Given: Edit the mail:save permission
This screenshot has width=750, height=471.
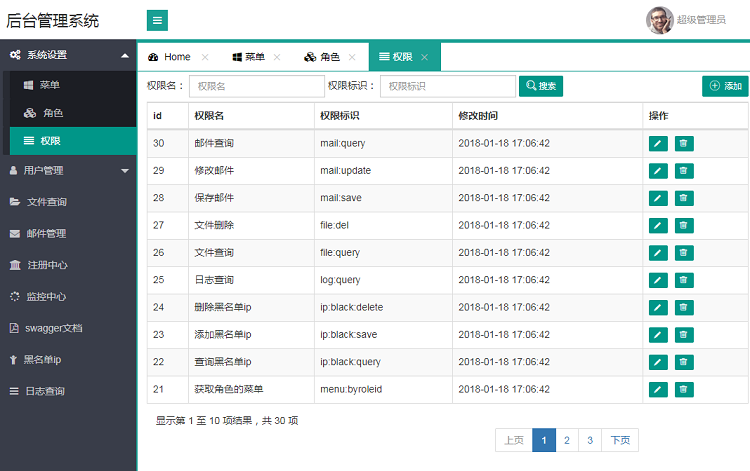Looking at the screenshot, I should tap(658, 198).
